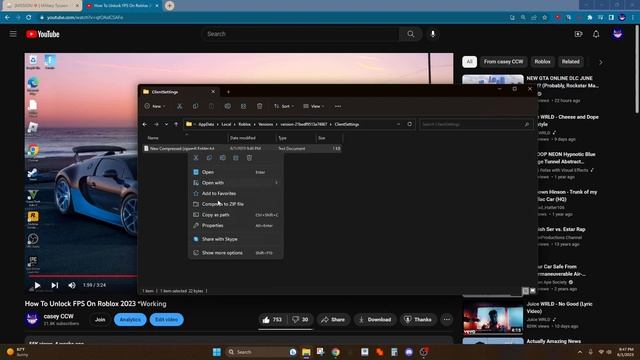This screenshot has width=640, height=360.
Task: Click the Delete trash icon in context menu
Action: 249,158
